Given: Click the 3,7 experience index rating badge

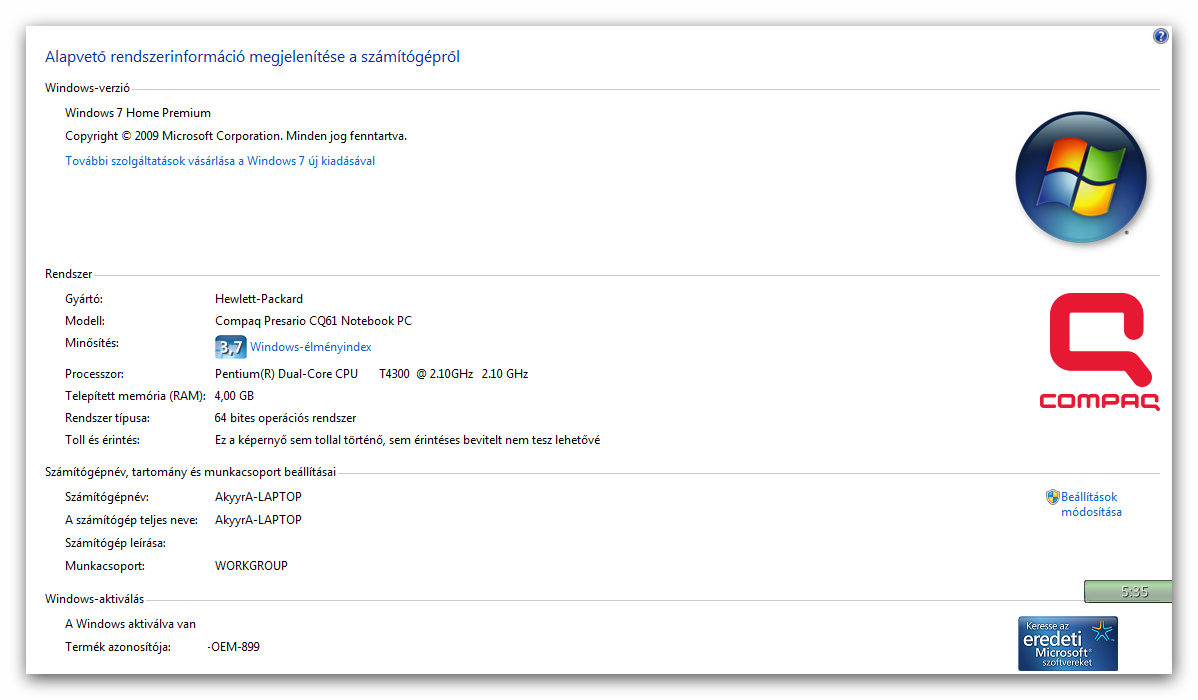Looking at the screenshot, I should (230, 347).
